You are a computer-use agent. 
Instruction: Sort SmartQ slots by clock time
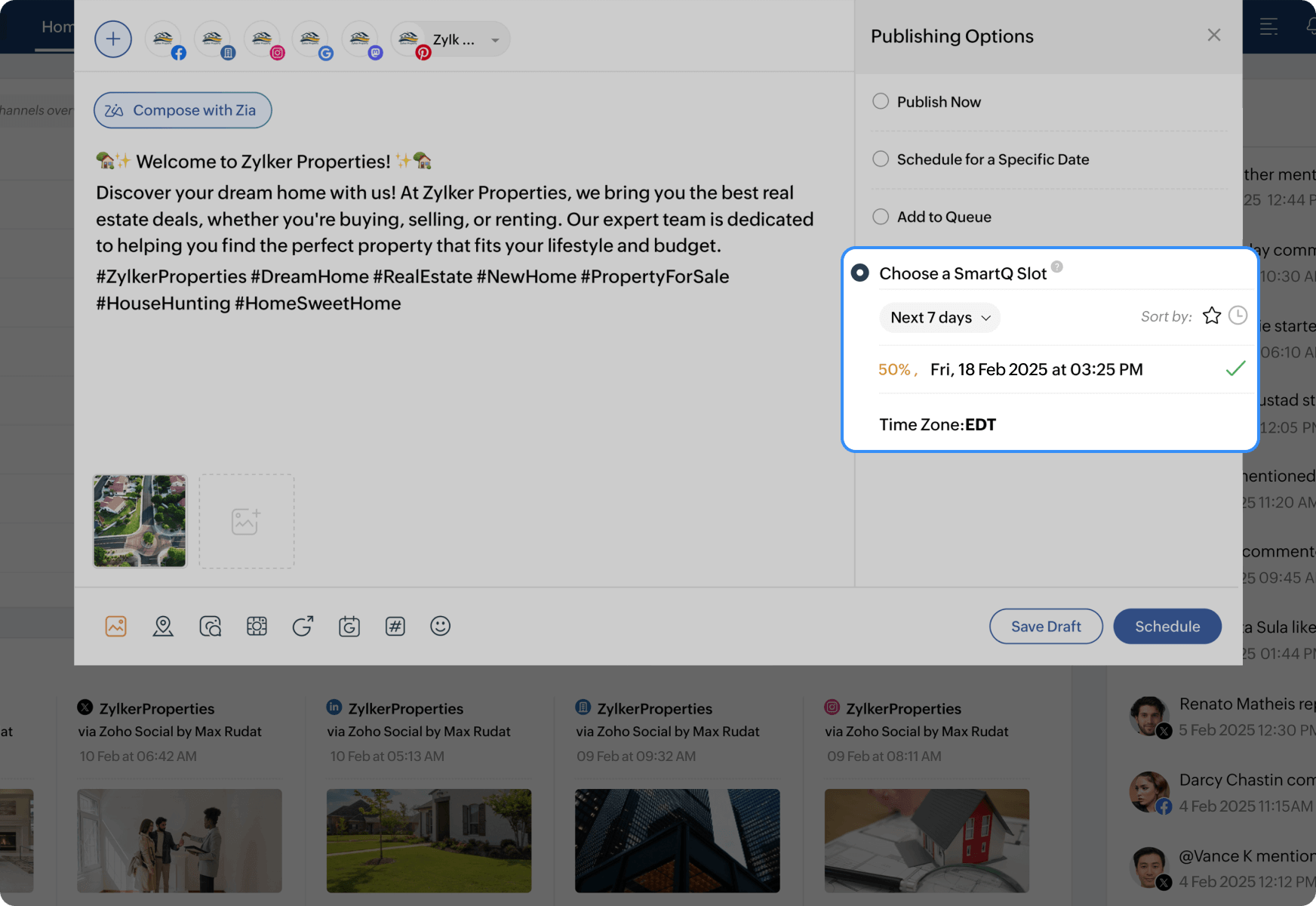[1238, 316]
